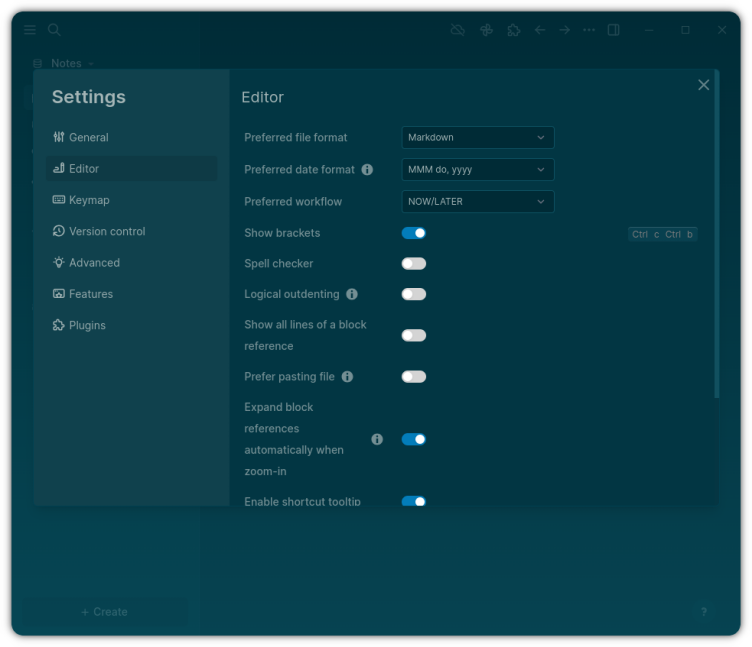Screen dimensions: 752x647
Task: Click the search magnifier icon in the top bar
Action: click(x=55, y=30)
